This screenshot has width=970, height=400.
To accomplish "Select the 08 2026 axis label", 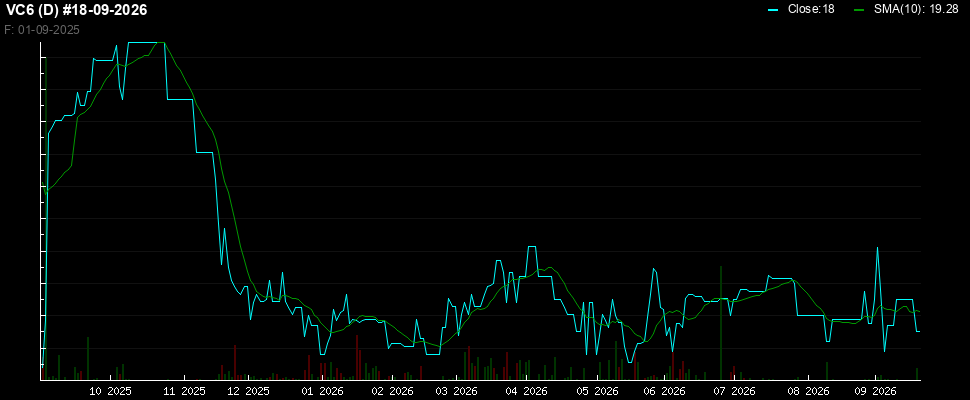I will coord(808,391).
